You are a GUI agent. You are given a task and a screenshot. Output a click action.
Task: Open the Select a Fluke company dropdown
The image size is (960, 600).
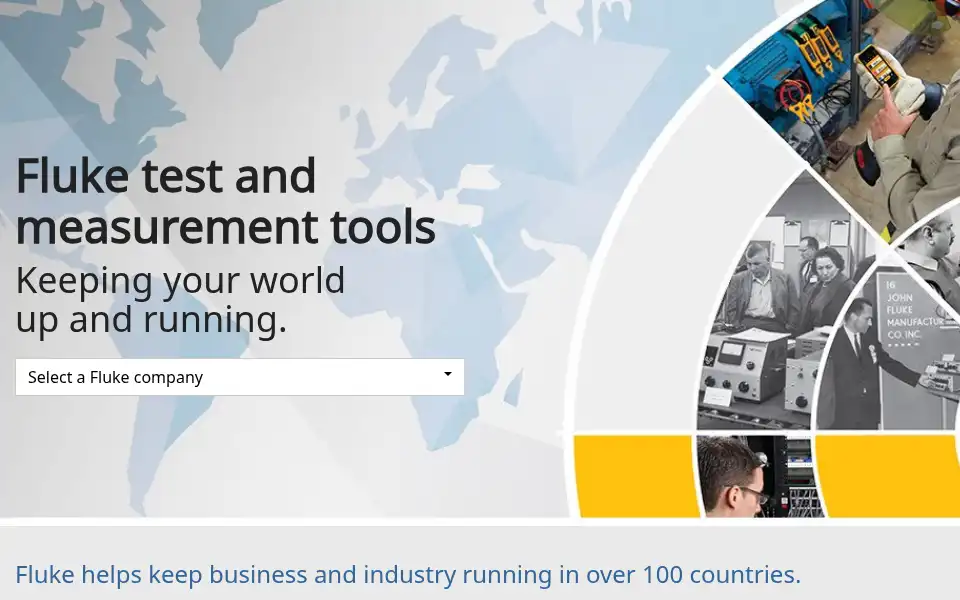(x=239, y=377)
